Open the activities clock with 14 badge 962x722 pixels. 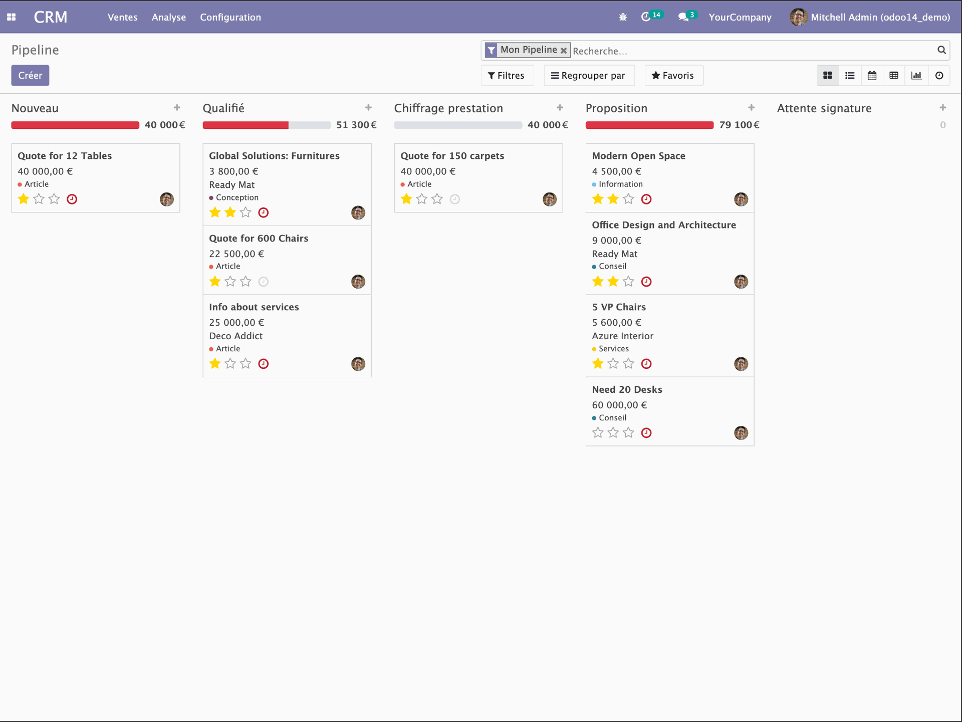(646, 17)
